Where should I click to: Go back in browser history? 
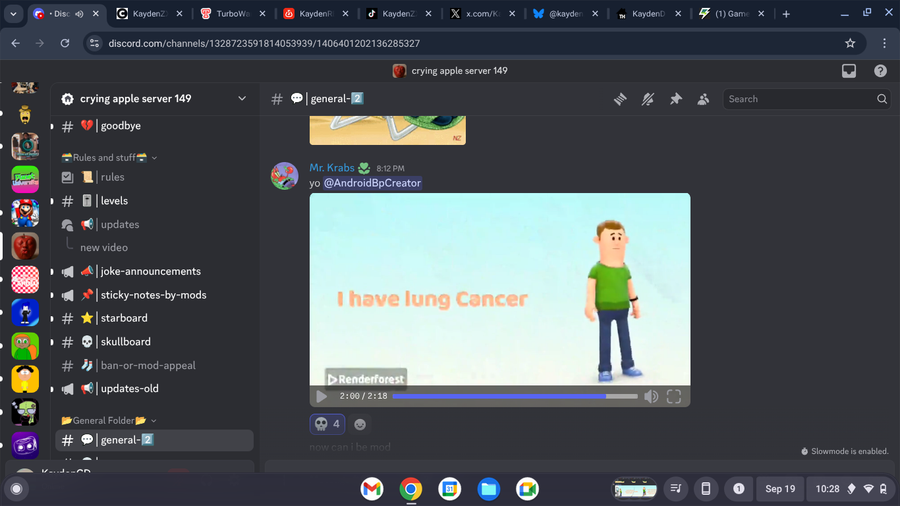(x=15, y=43)
